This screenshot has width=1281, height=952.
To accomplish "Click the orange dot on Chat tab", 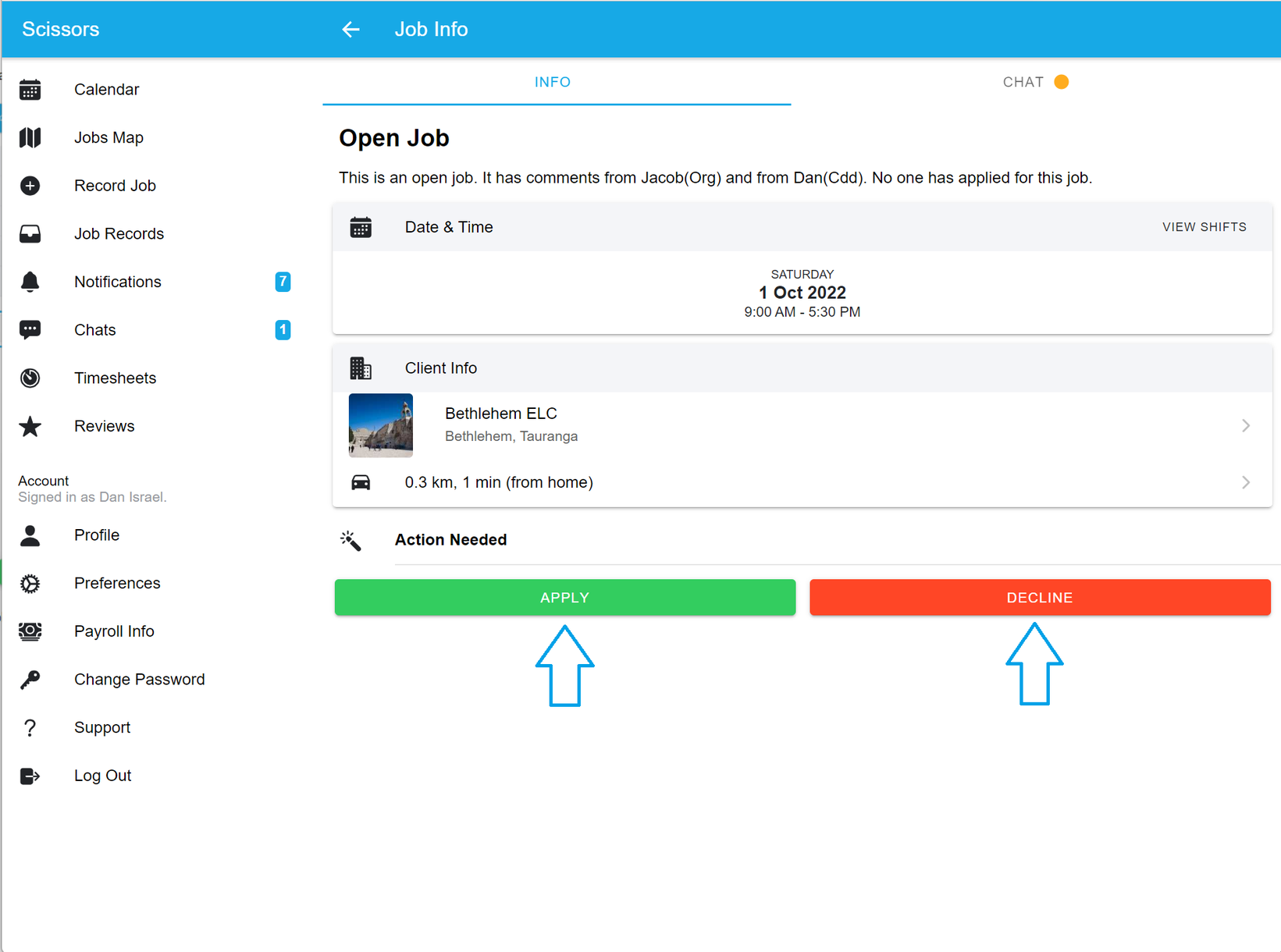I will click(x=1061, y=82).
